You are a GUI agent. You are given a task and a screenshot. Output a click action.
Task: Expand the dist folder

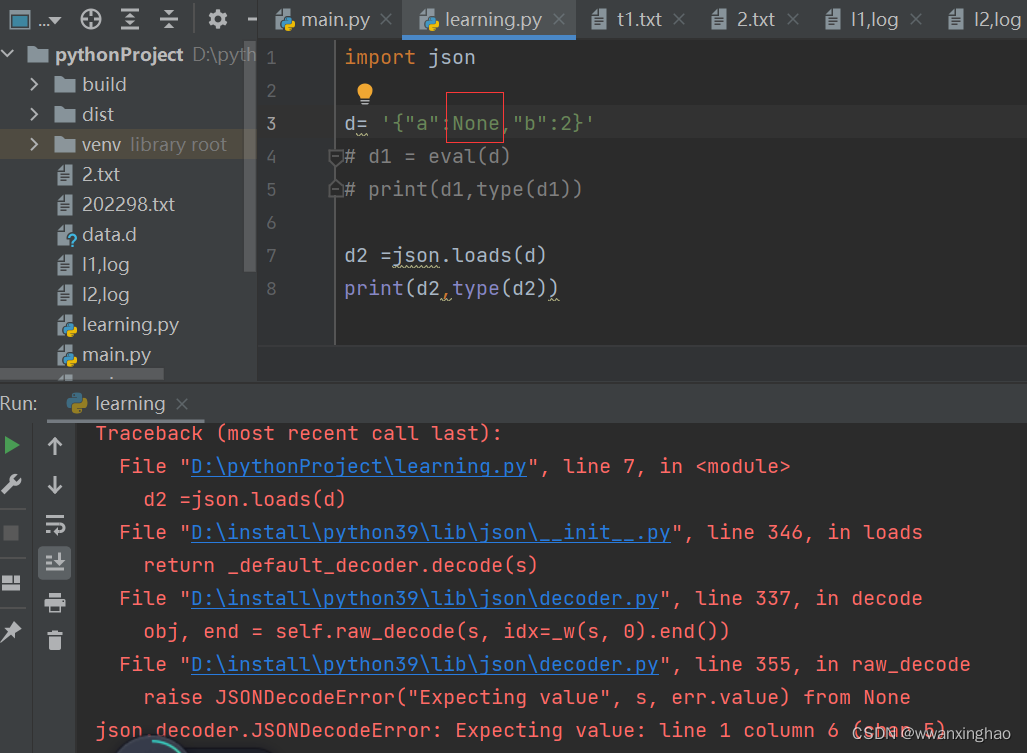(x=34, y=115)
